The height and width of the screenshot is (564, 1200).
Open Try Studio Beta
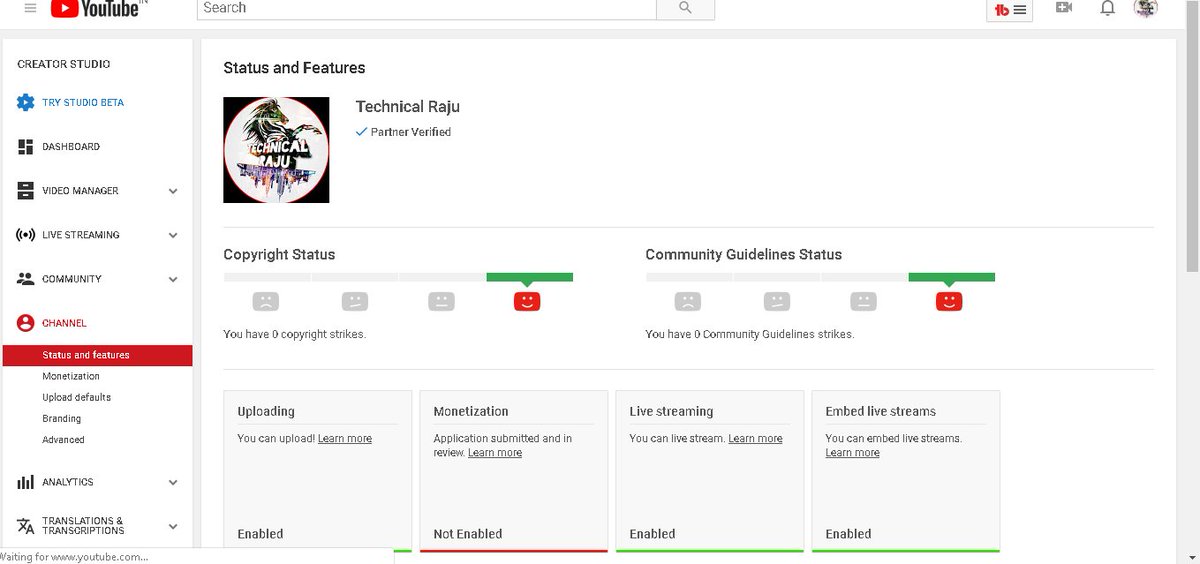83,103
